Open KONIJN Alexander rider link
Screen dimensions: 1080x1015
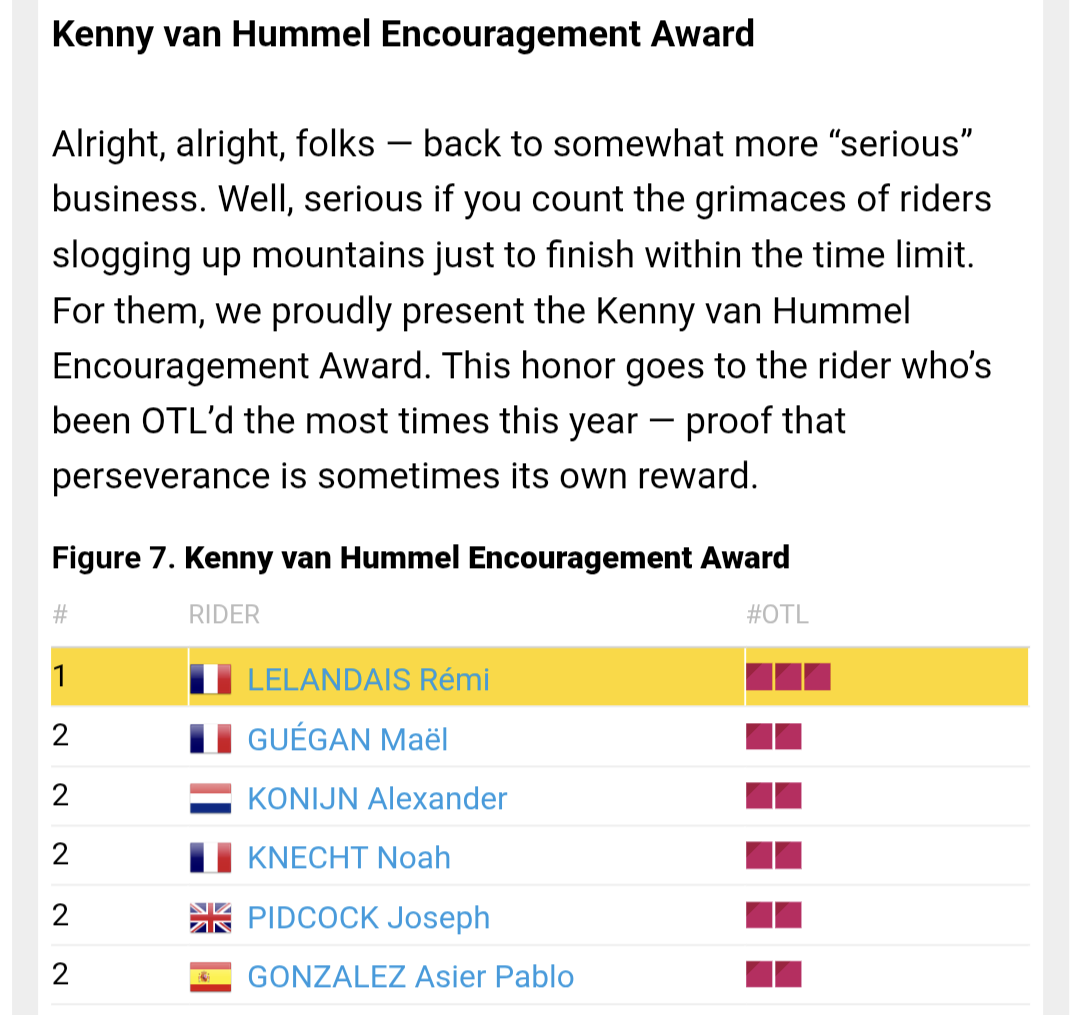[377, 799]
